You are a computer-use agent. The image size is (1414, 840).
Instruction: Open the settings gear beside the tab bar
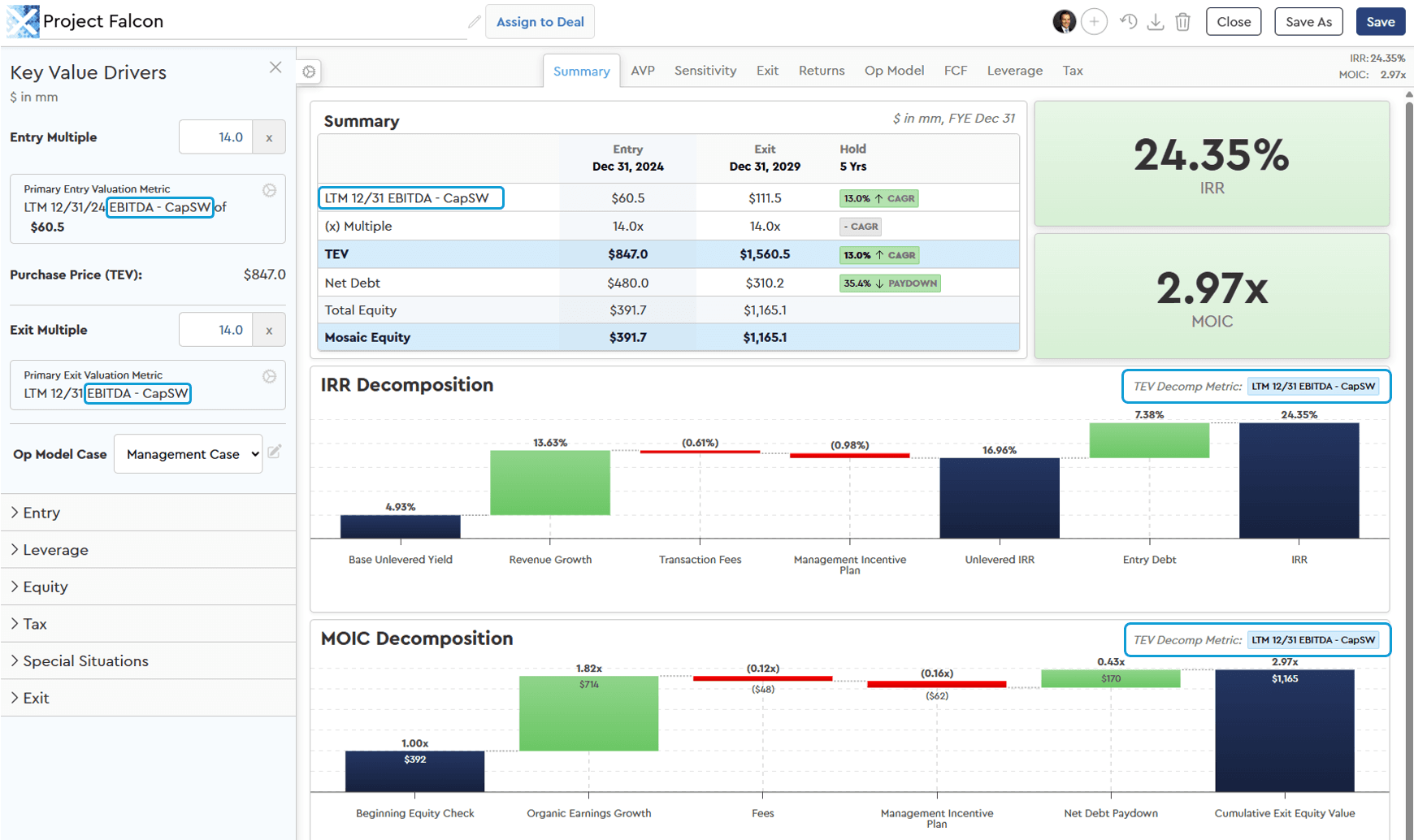tap(308, 71)
